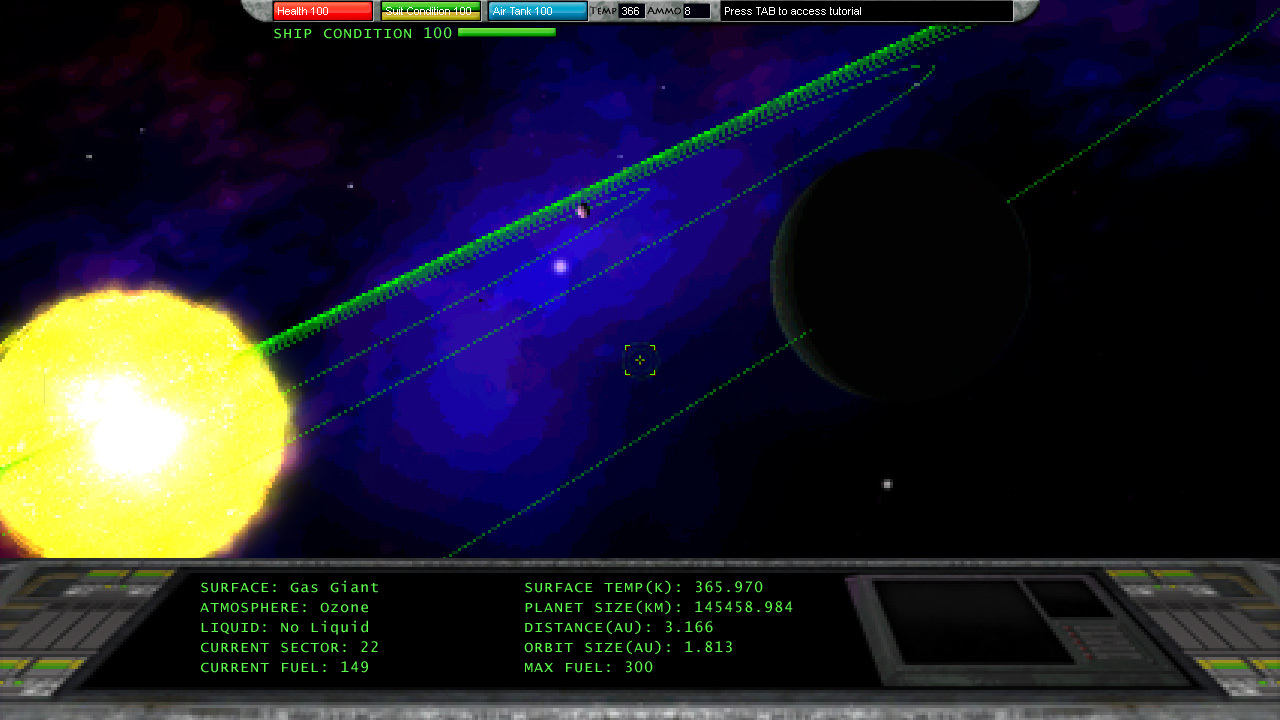Click the 'Press TAB to access tutorial' message
The width and height of the screenshot is (1280, 720).
(x=866, y=11)
